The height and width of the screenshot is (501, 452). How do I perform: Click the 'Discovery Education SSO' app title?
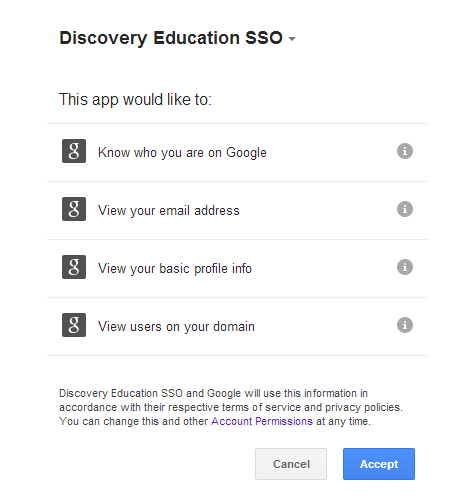pyautogui.click(x=171, y=38)
